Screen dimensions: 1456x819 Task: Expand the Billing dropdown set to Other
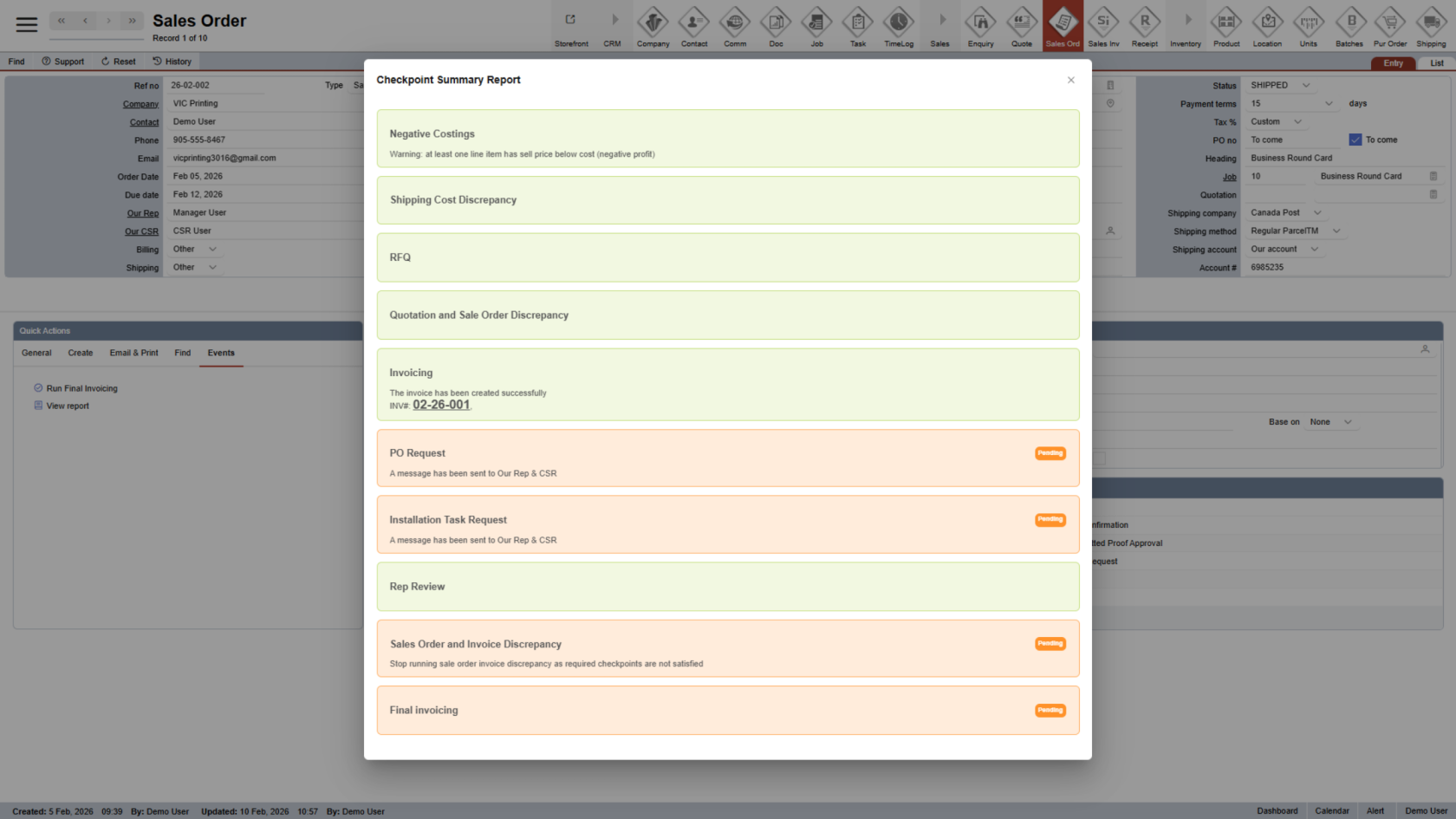[x=195, y=249]
